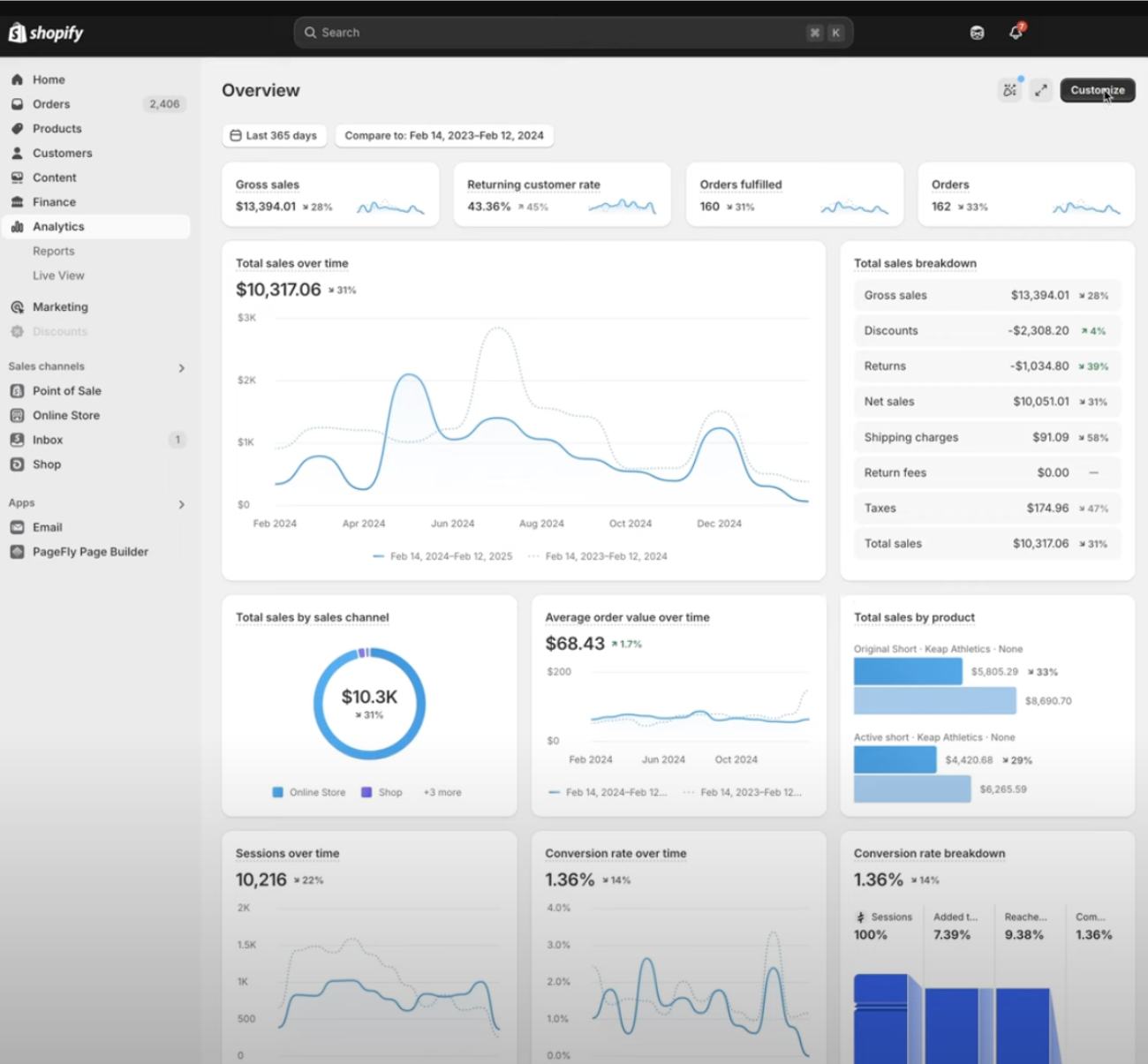
Task: Select the Home sidebar item
Action: click(49, 79)
